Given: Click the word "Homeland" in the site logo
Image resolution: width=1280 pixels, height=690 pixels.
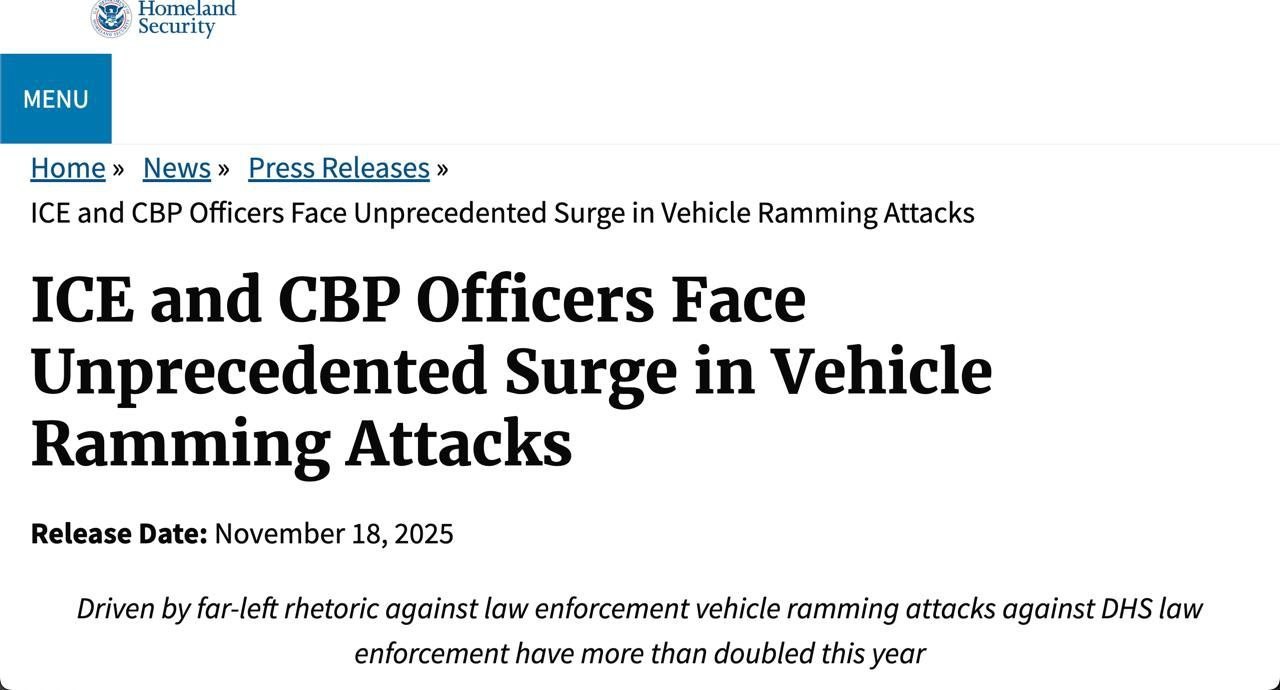Looking at the screenshot, I should click(187, 9).
